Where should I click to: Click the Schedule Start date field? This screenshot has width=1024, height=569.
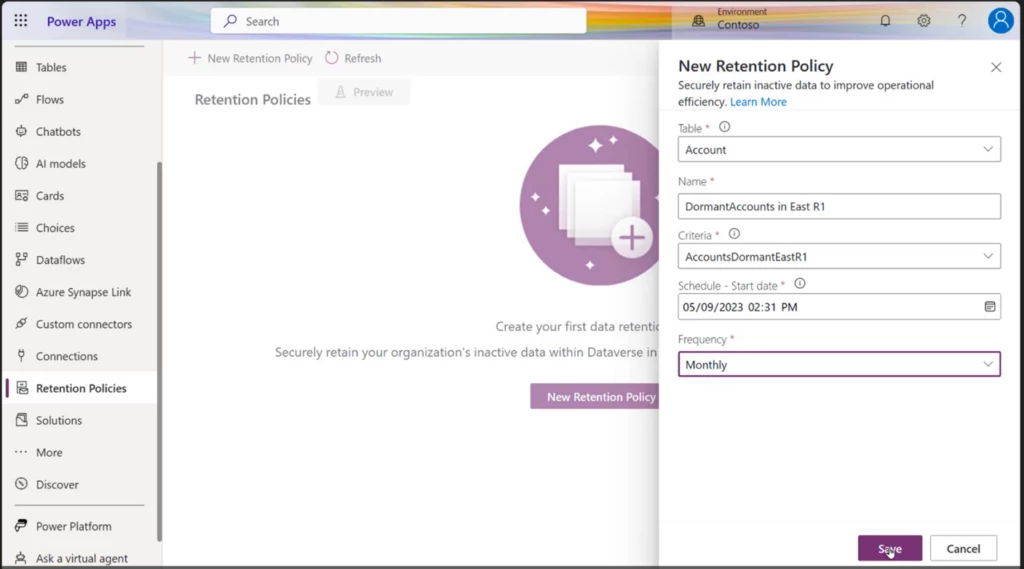pyautogui.click(x=839, y=307)
